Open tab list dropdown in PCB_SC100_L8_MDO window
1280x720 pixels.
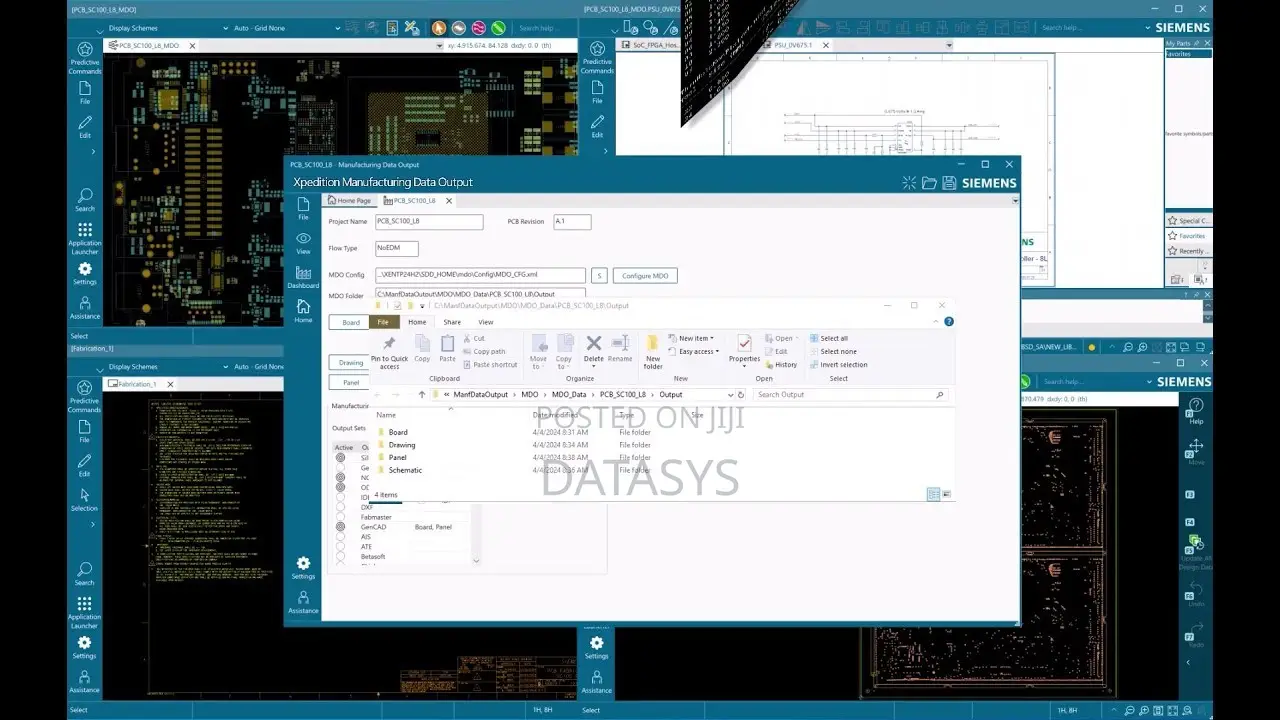click(x=439, y=46)
